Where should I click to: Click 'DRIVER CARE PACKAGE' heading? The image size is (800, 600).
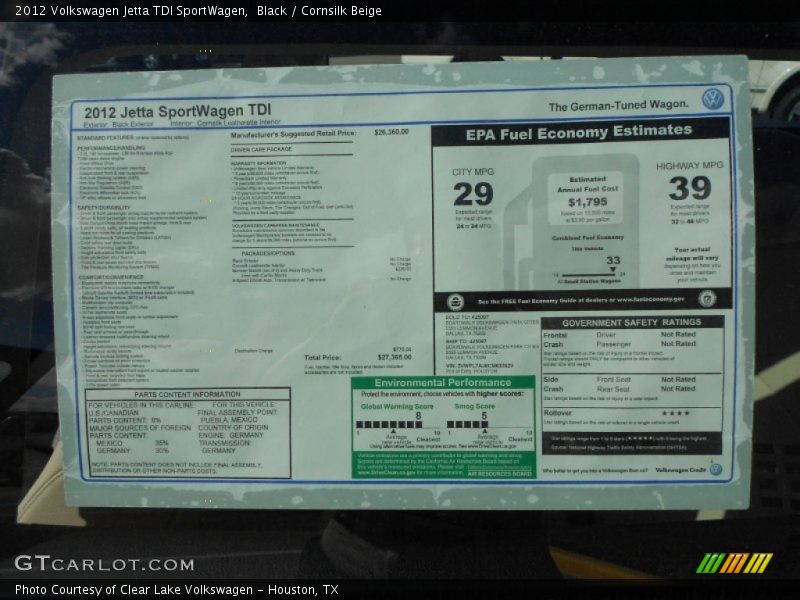261,149
